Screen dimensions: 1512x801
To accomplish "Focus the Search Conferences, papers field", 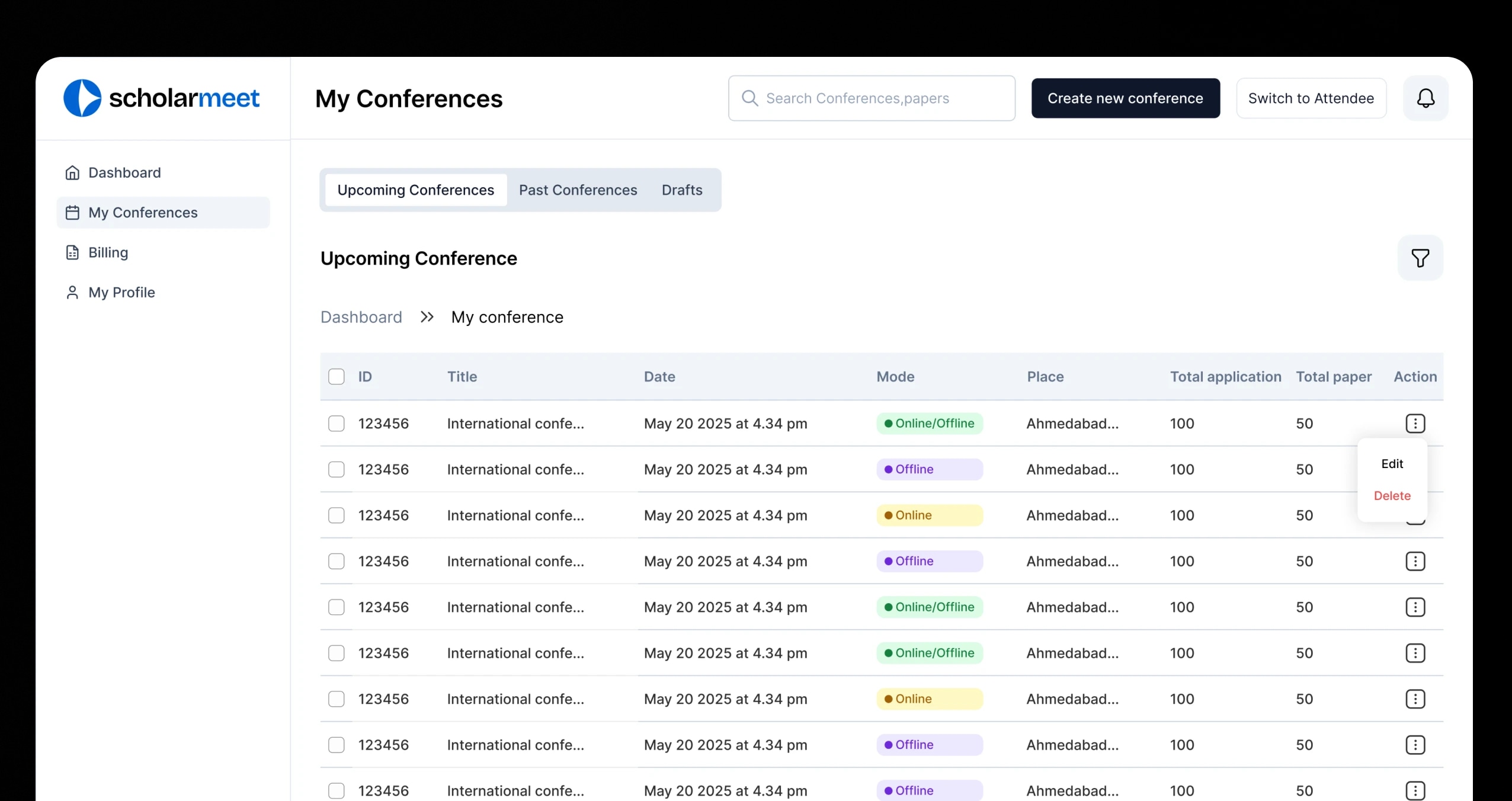I will [x=872, y=98].
